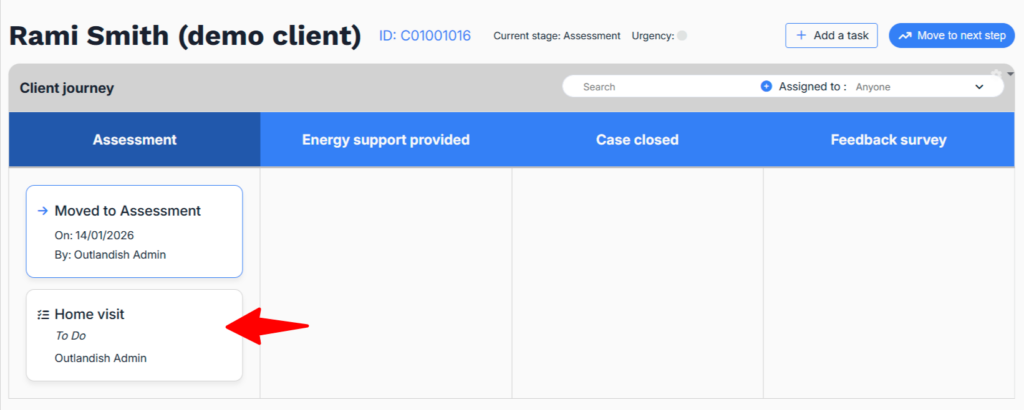Open the Moved to Assessment card
Viewport: 1024px width, 410px height.
[134, 231]
